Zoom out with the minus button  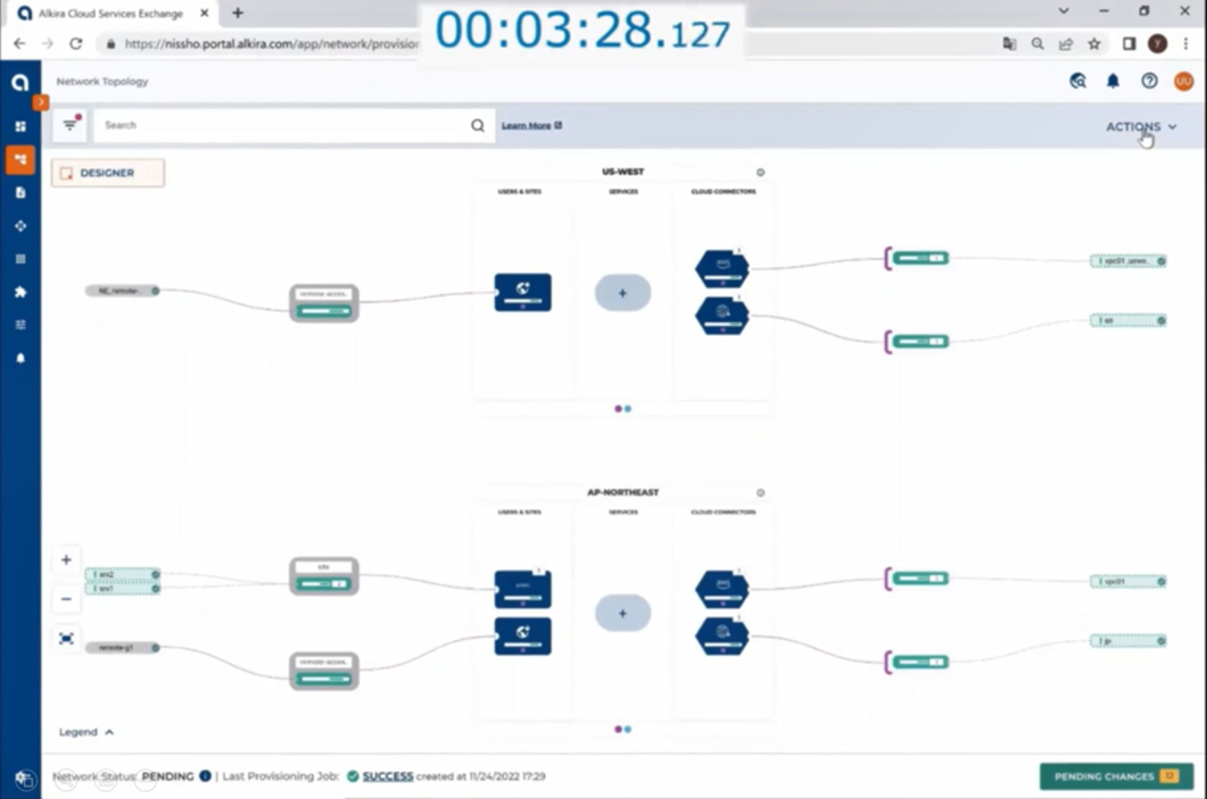coord(66,599)
